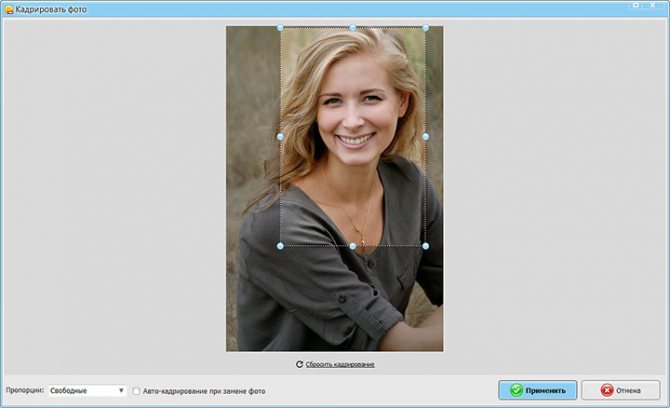Click the Сбросить кадрирование link

340,365
